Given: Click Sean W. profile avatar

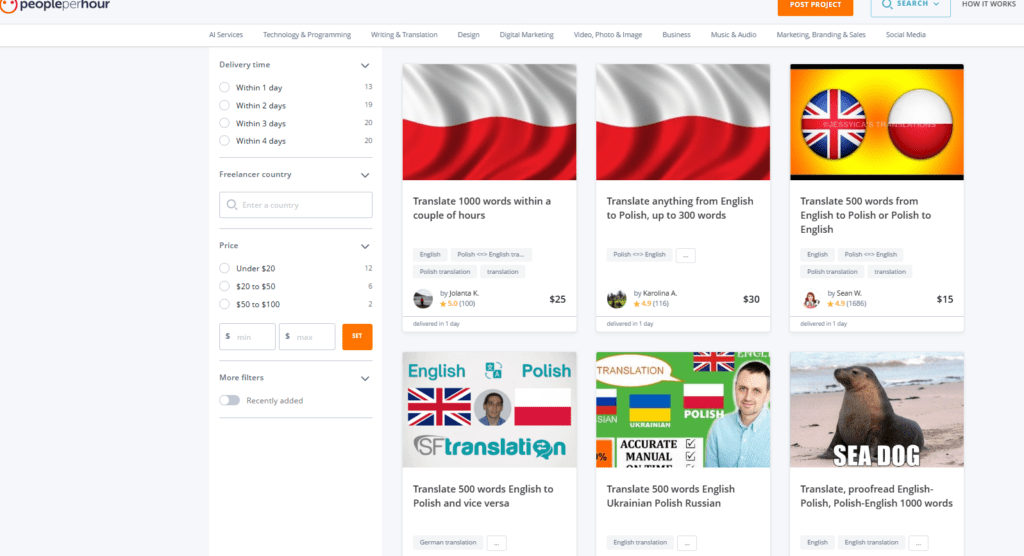Looking at the screenshot, I should point(811,299).
